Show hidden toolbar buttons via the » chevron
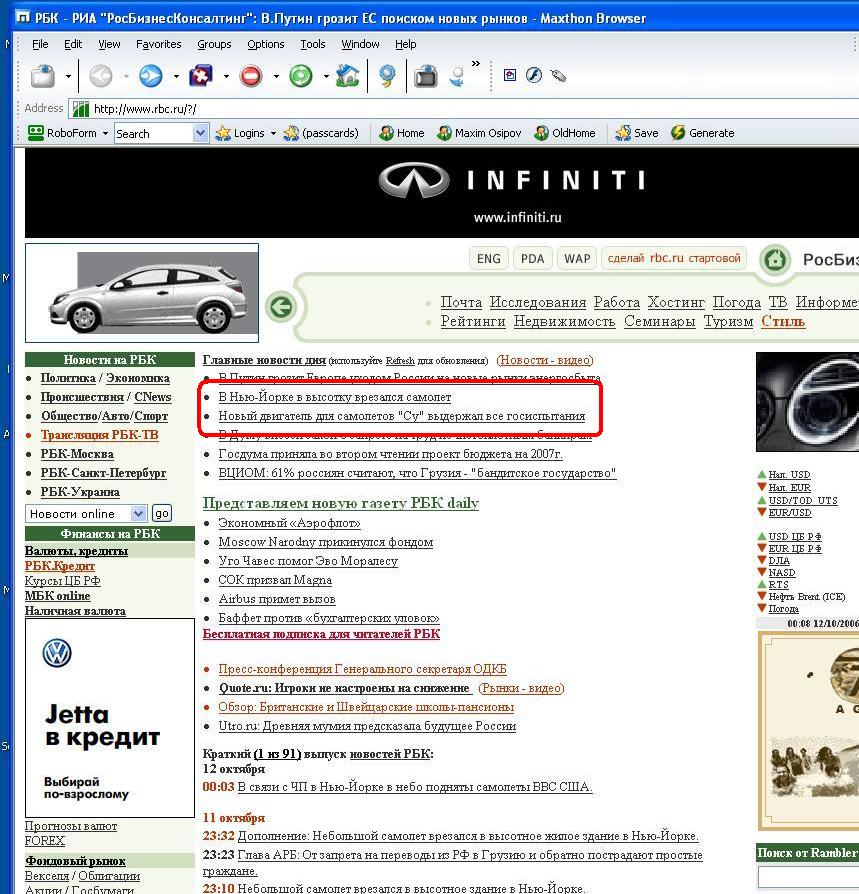The width and height of the screenshot is (859, 894). [x=476, y=63]
